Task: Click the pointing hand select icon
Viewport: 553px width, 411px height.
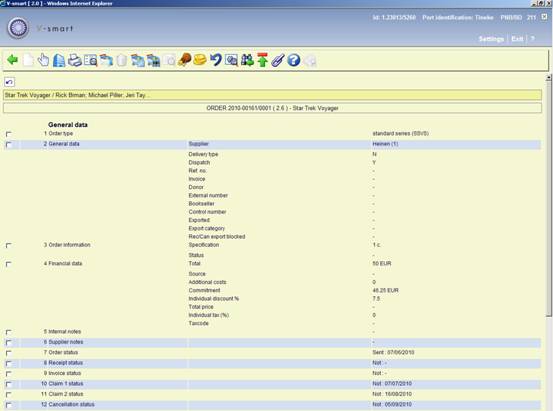Action: 44,60
